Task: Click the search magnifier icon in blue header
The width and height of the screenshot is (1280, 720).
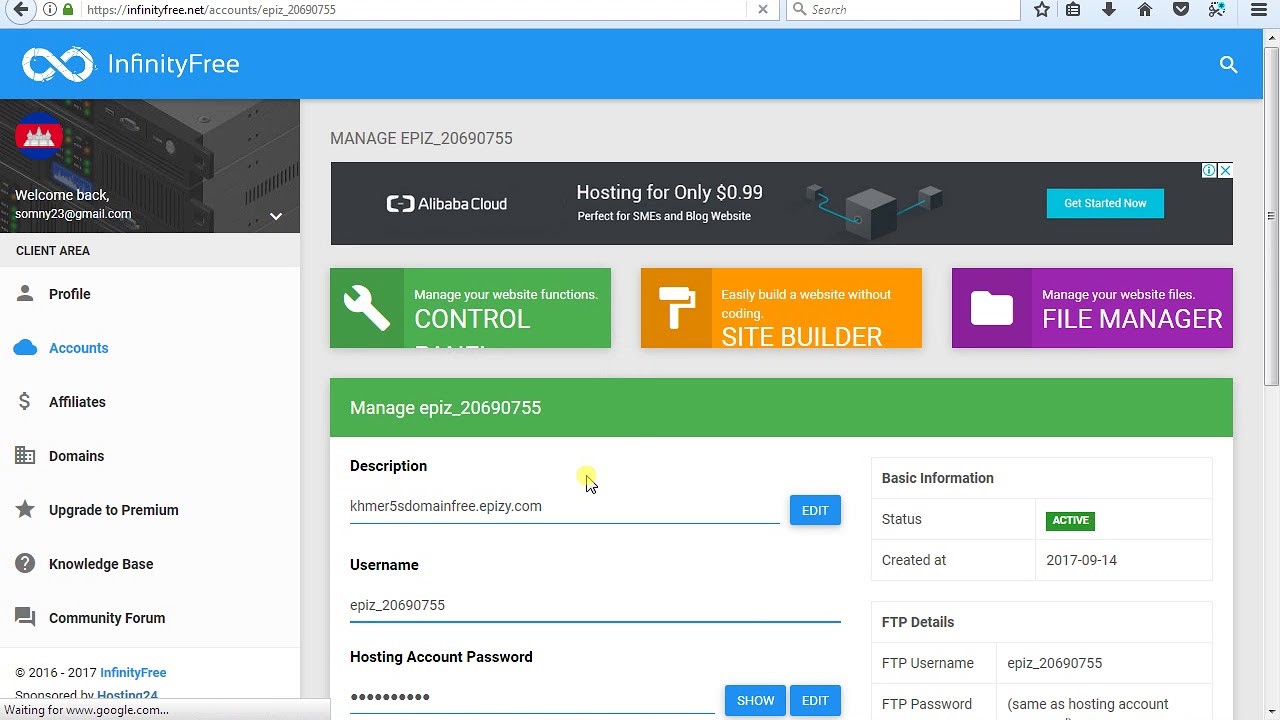Action: click(x=1228, y=65)
